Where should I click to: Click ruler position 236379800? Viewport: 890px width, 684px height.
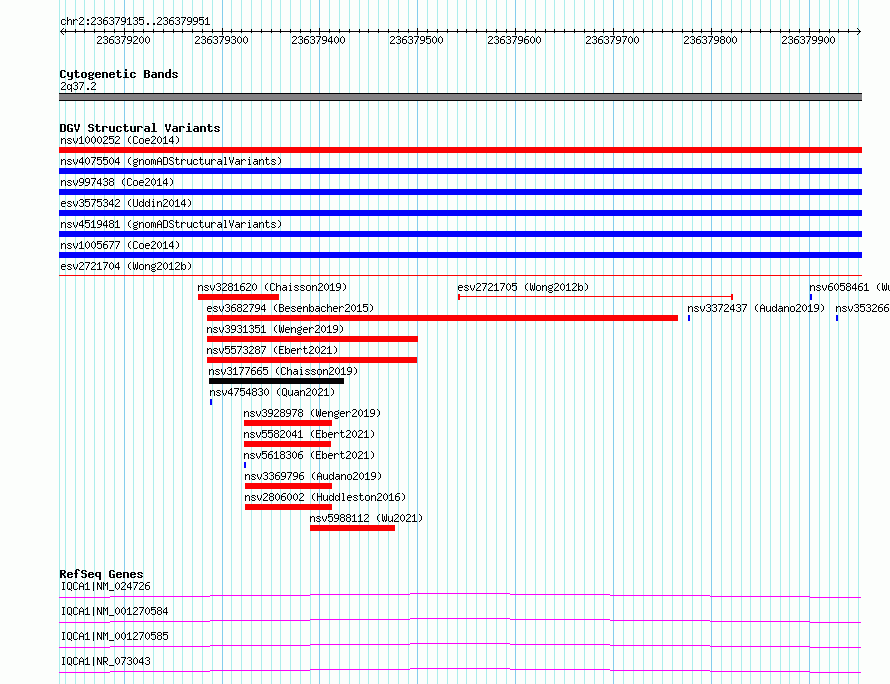tap(711, 40)
